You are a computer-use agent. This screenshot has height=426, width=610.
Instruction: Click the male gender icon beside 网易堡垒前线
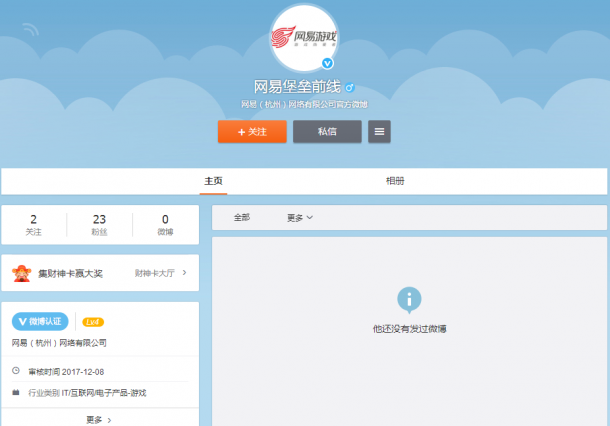tap(349, 88)
